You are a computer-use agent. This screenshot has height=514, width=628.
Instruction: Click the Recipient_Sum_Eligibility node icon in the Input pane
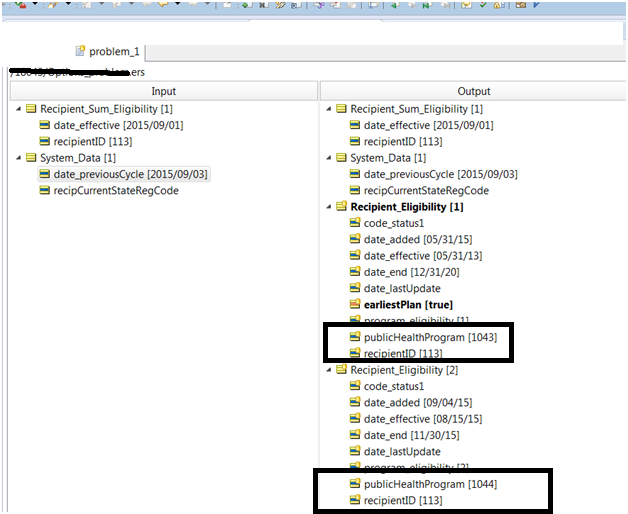tap(31, 109)
